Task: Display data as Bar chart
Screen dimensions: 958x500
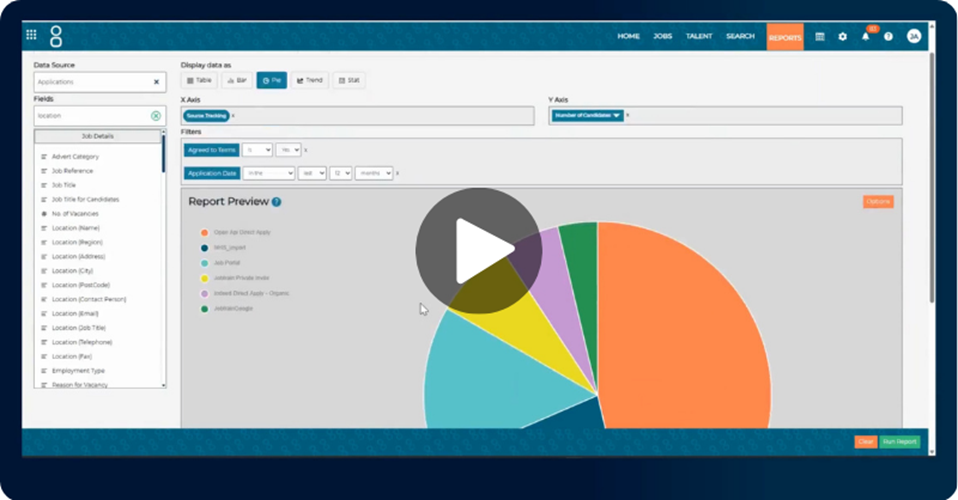Action: coord(237,80)
